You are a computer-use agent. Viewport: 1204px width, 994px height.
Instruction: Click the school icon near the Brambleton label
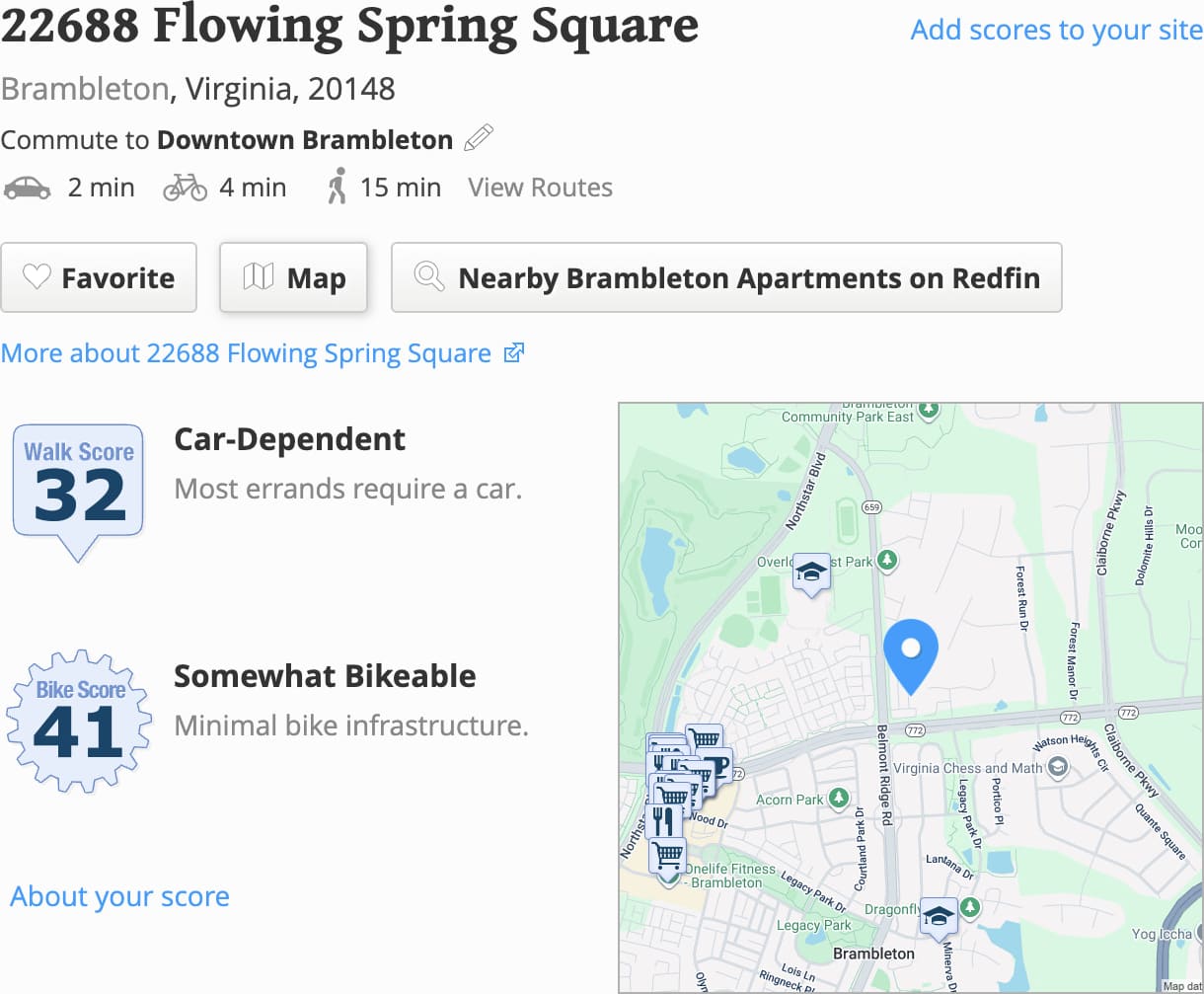point(937,913)
